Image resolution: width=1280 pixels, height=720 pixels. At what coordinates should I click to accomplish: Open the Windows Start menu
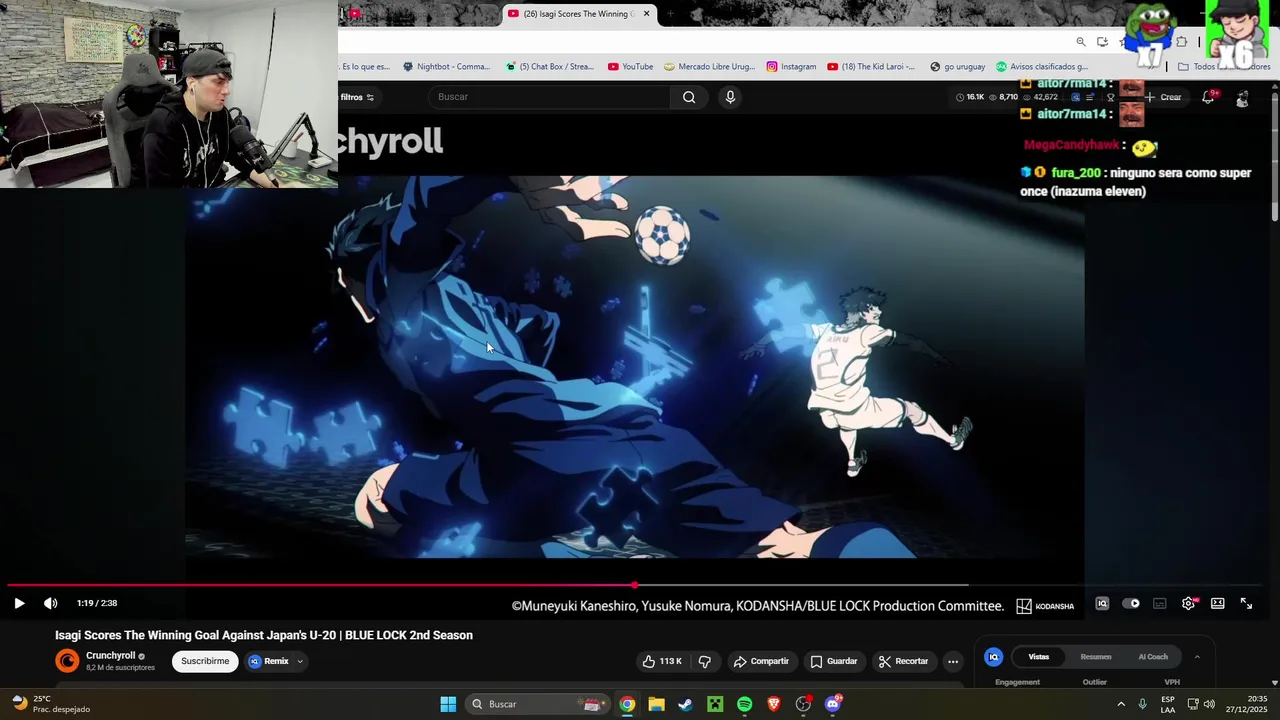pos(448,704)
